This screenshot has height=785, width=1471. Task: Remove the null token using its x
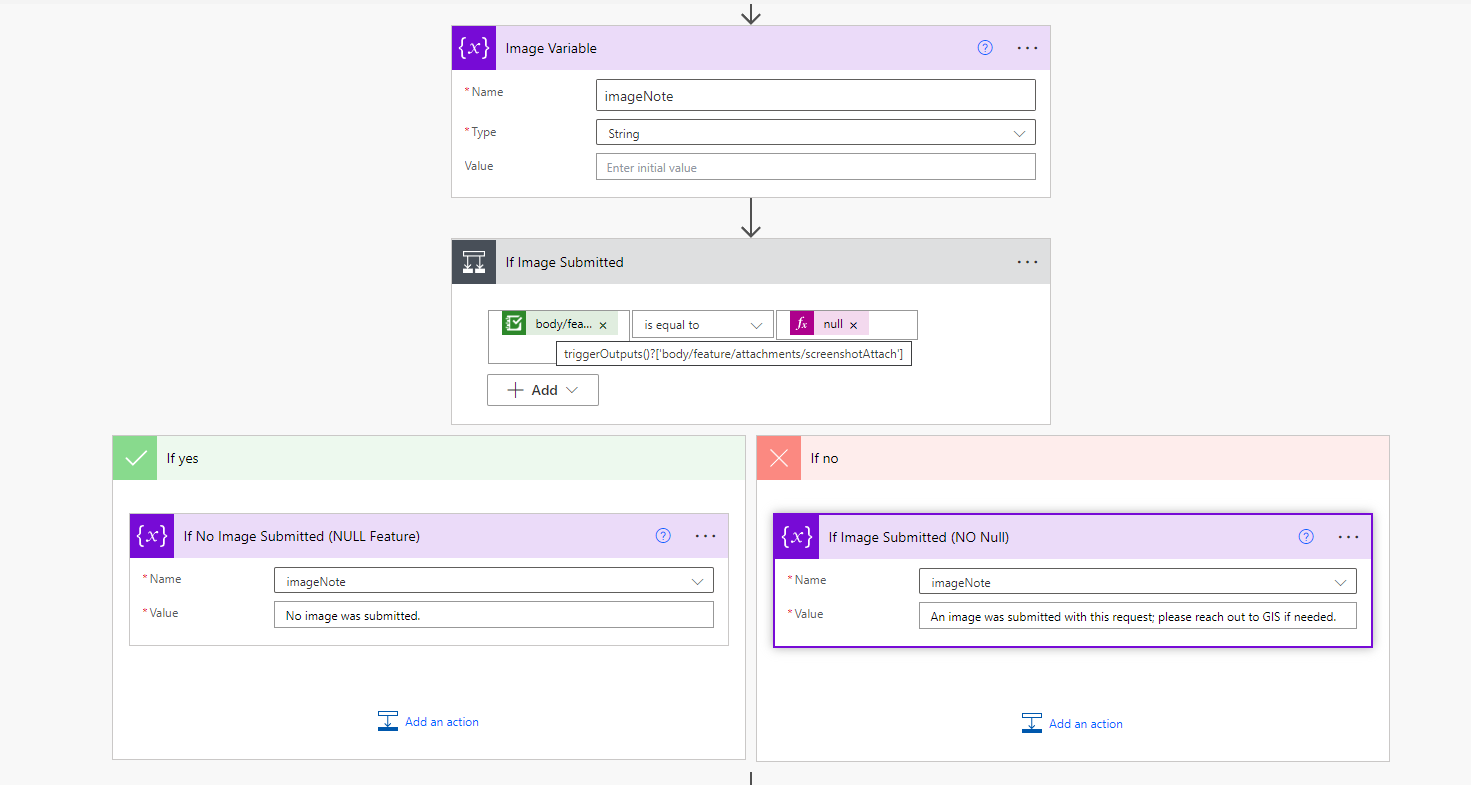pyautogui.click(x=853, y=323)
